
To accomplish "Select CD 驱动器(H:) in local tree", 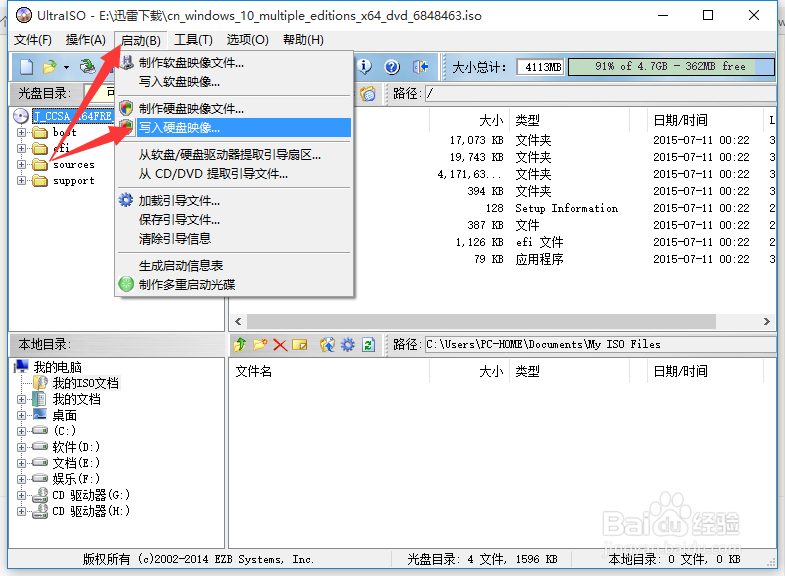I will coord(91,511).
